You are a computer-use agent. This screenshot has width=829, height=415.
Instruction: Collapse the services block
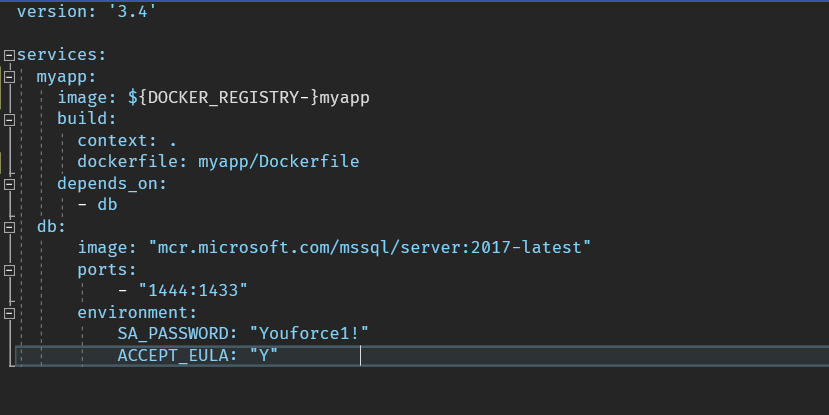[x=9, y=55]
